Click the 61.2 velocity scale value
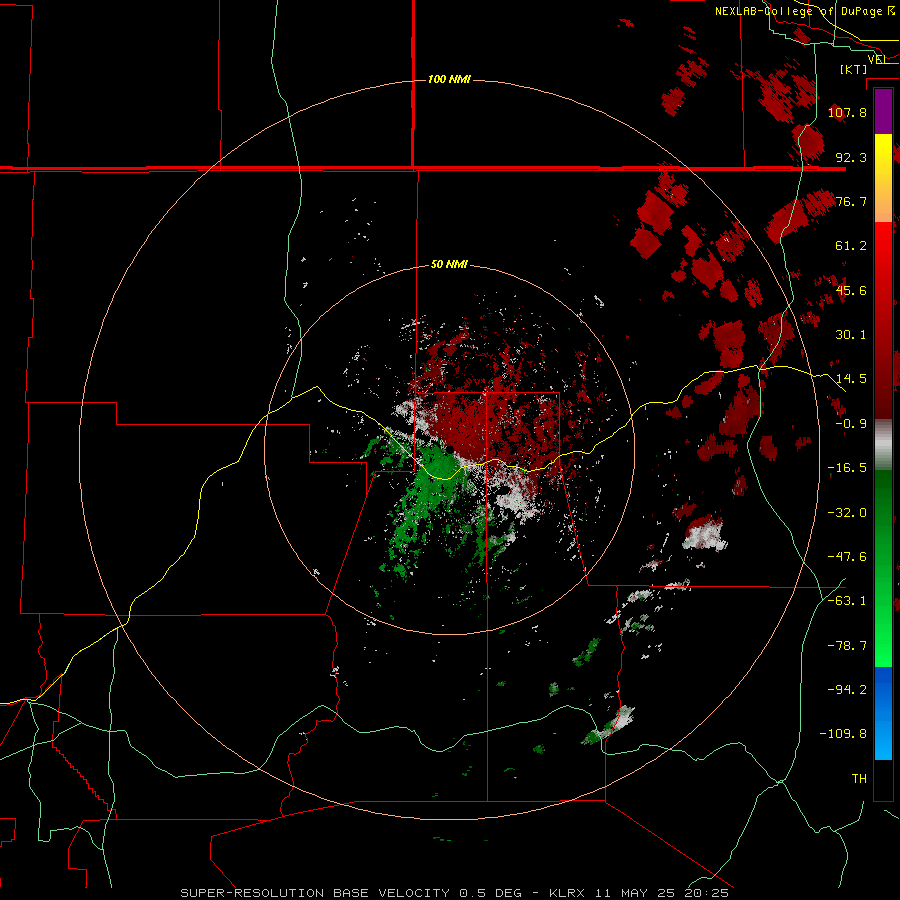The height and width of the screenshot is (900, 900). click(851, 246)
